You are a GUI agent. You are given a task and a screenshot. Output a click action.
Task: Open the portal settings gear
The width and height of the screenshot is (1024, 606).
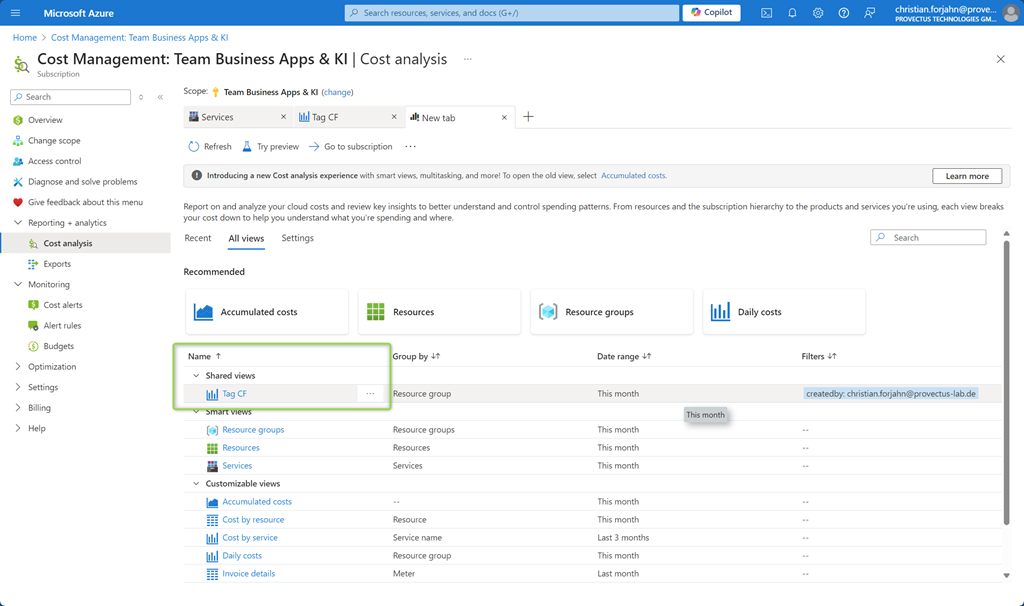pyautogui.click(x=818, y=13)
